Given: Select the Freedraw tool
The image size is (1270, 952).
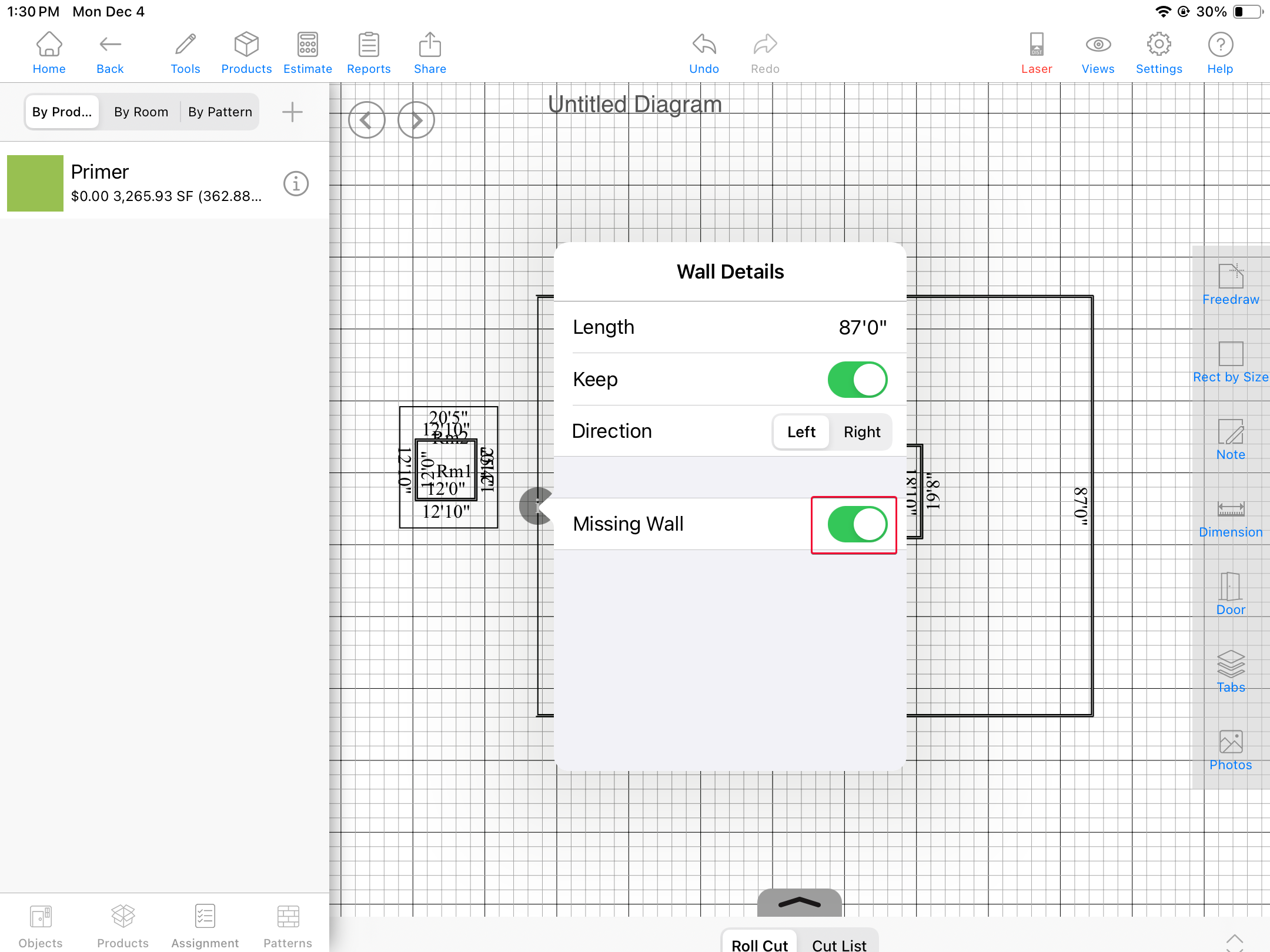Looking at the screenshot, I should click(1230, 284).
